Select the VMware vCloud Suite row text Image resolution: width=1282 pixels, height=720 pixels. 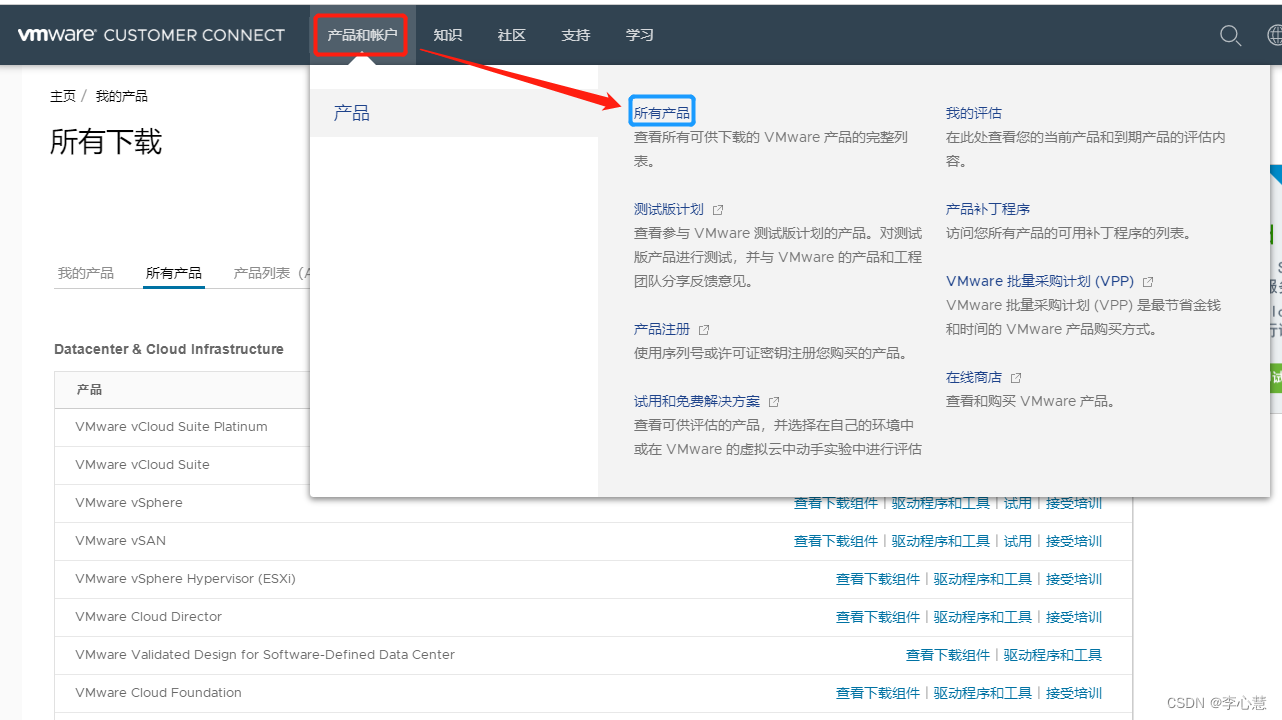click(x=142, y=465)
